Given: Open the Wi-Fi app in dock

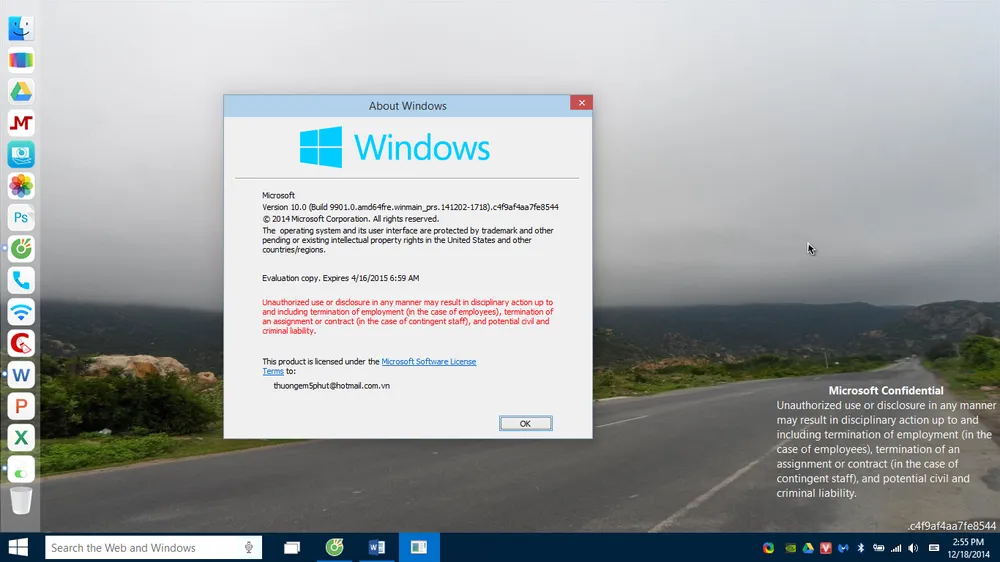Looking at the screenshot, I should tap(20, 312).
